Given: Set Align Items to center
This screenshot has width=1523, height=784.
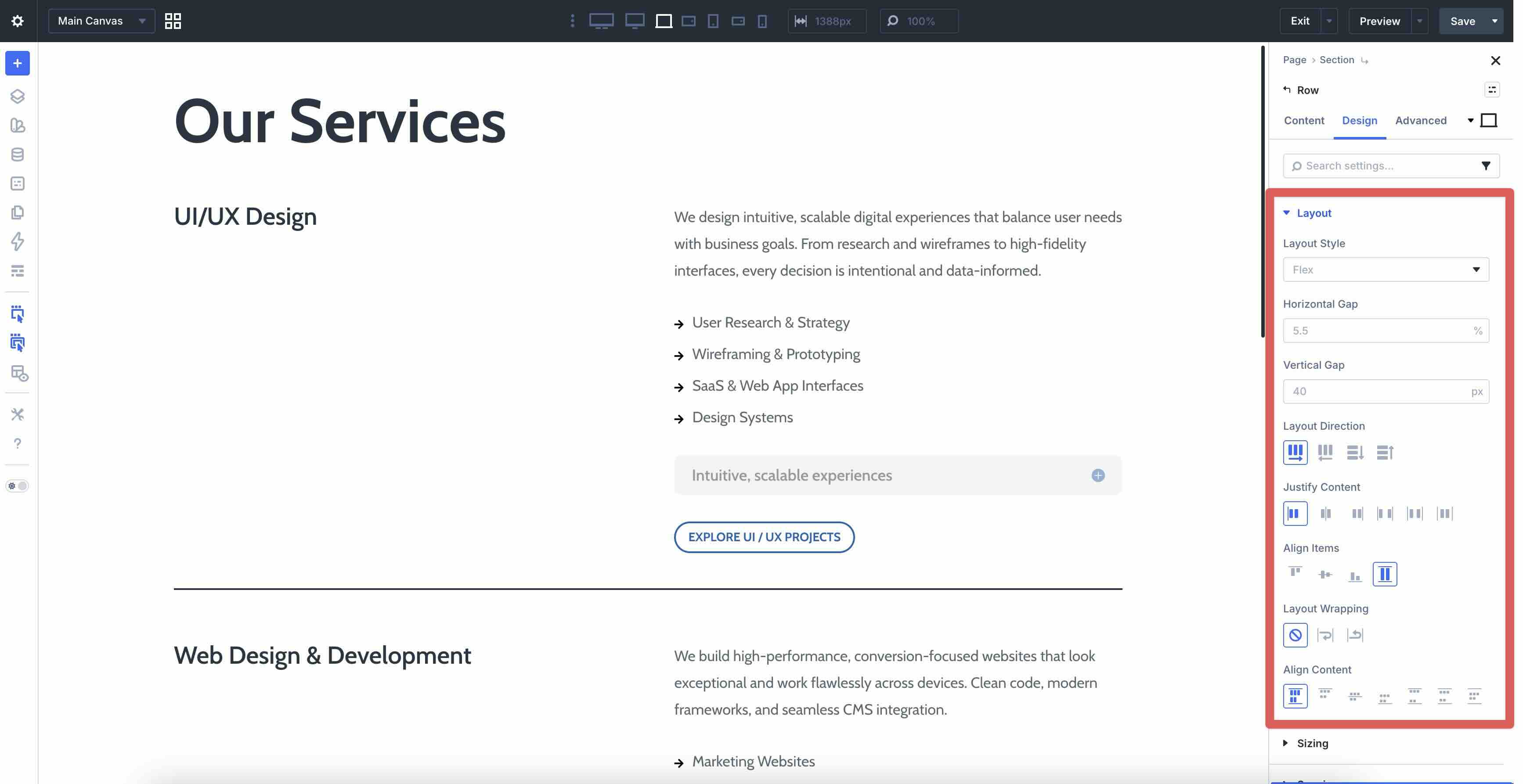Looking at the screenshot, I should coord(1325,573).
